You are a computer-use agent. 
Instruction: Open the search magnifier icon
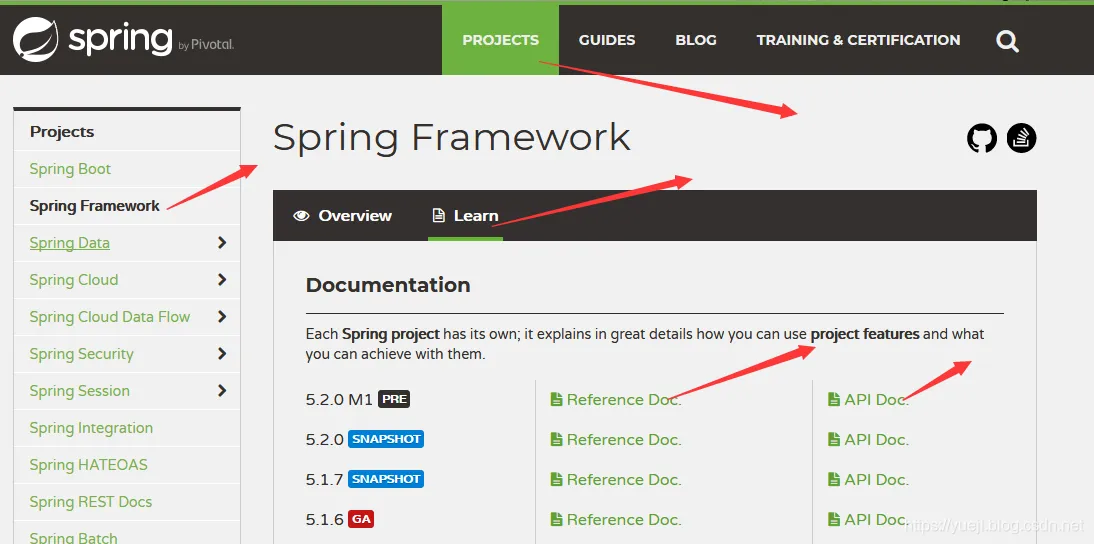pos(1007,41)
